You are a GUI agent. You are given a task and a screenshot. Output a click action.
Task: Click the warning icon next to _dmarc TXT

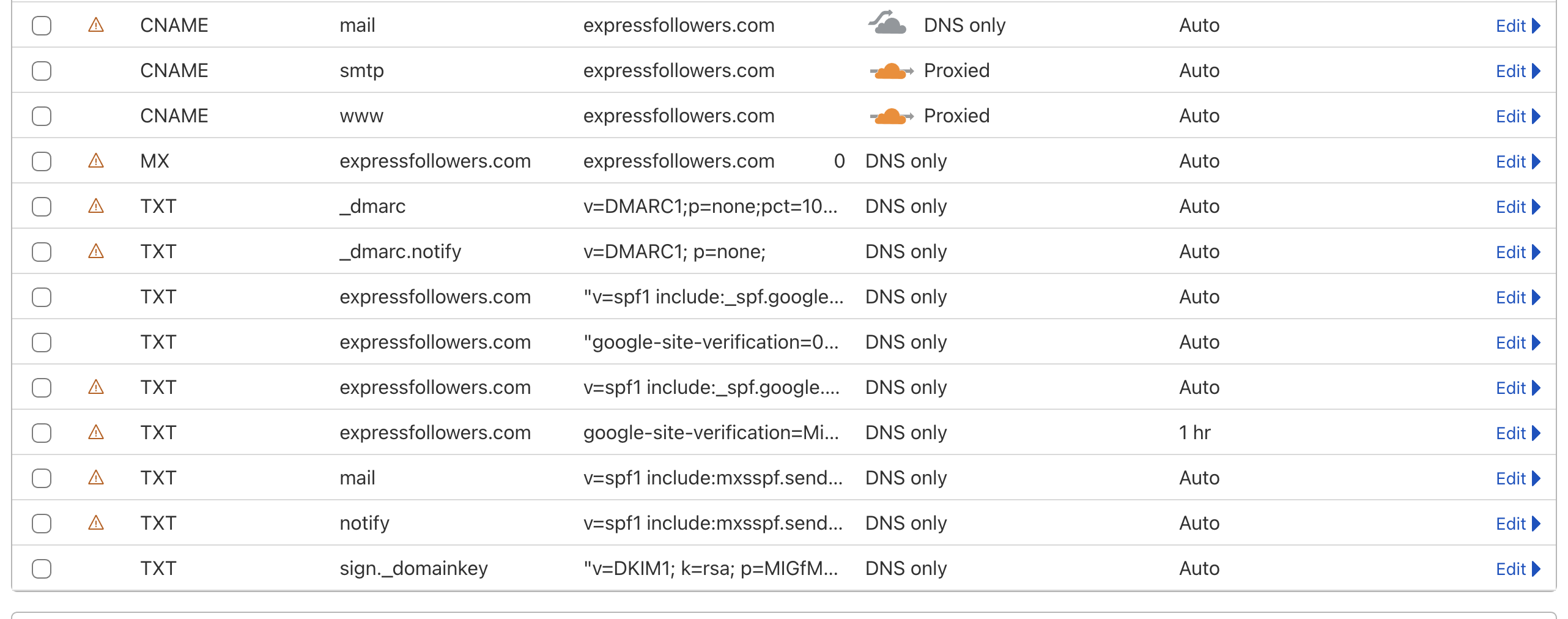[x=96, y=206]
